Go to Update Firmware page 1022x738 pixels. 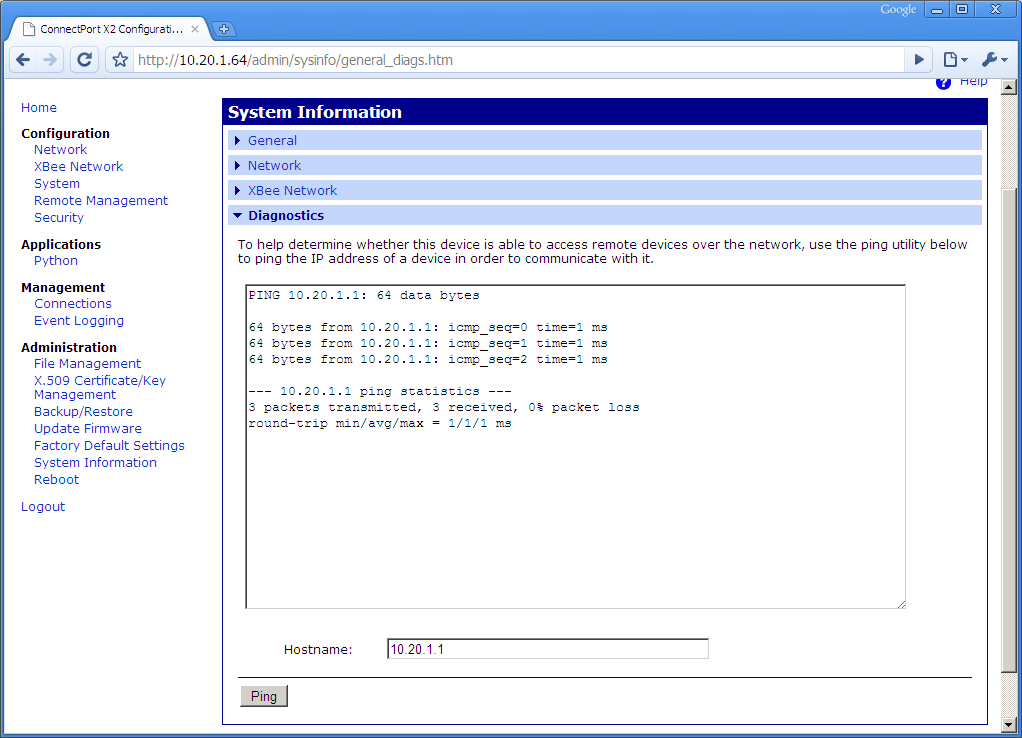click(x=88, y=429)
